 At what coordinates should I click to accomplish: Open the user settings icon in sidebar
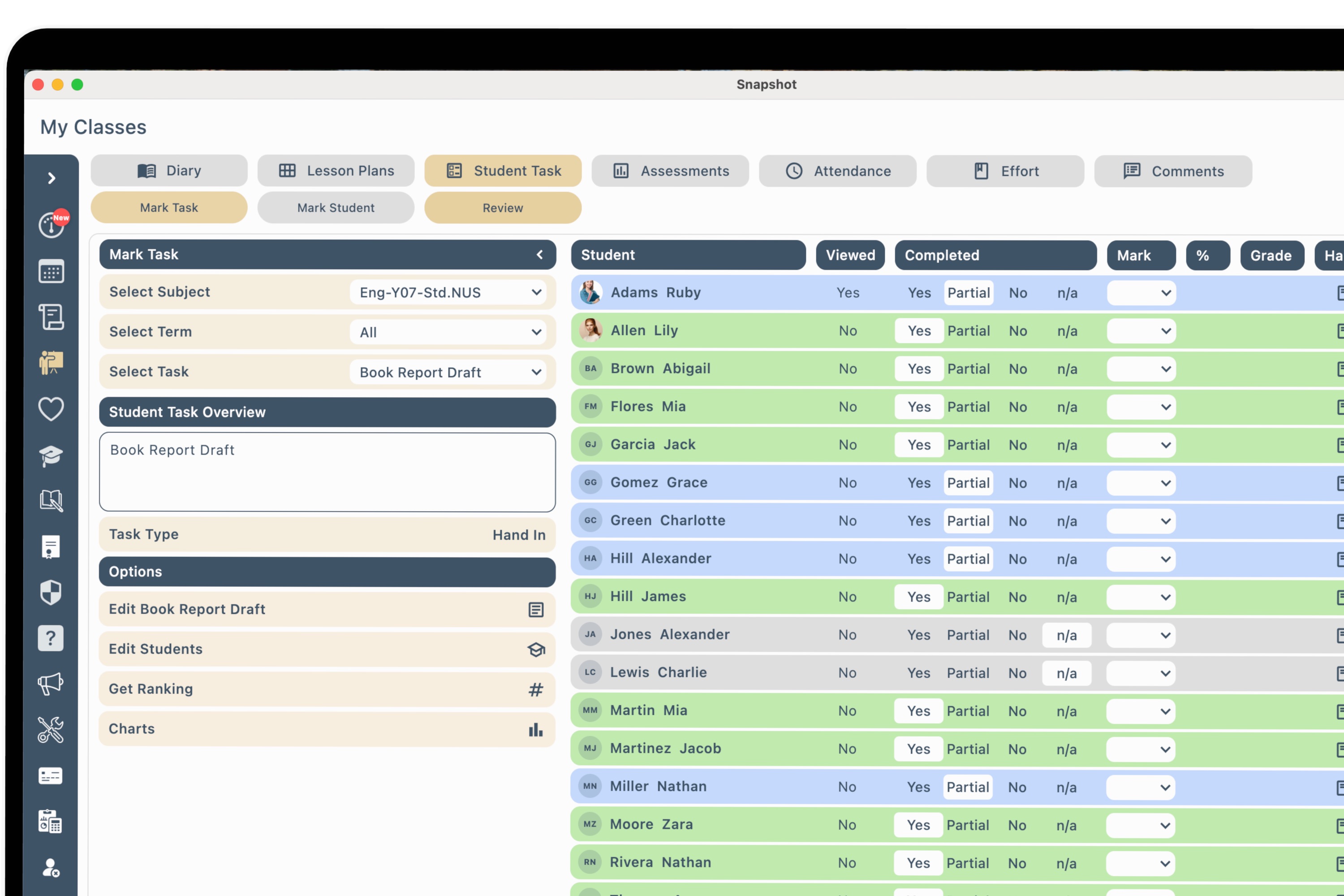click(x=51, y=867)
